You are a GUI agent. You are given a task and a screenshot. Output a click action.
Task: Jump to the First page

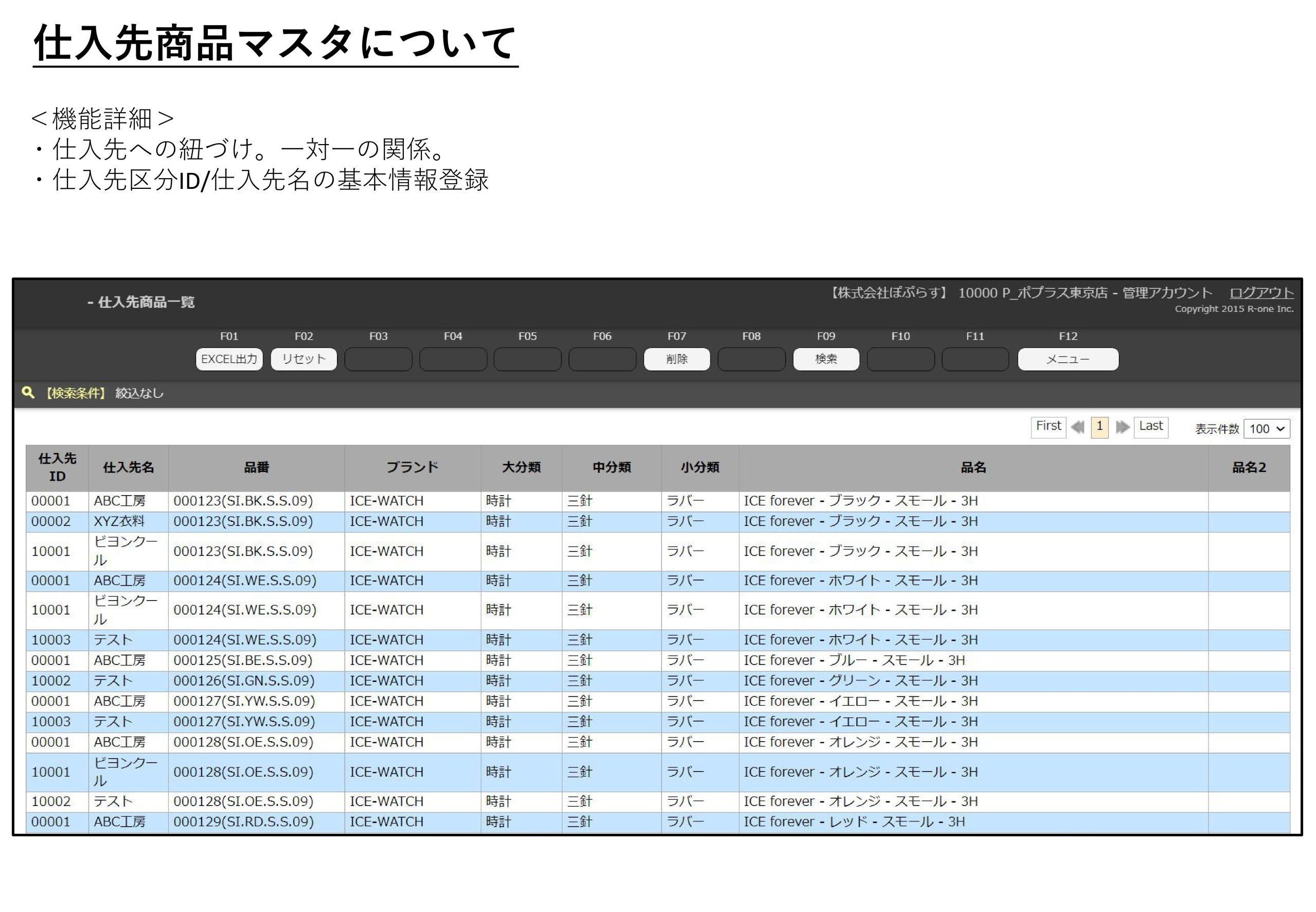[1047, 426]
